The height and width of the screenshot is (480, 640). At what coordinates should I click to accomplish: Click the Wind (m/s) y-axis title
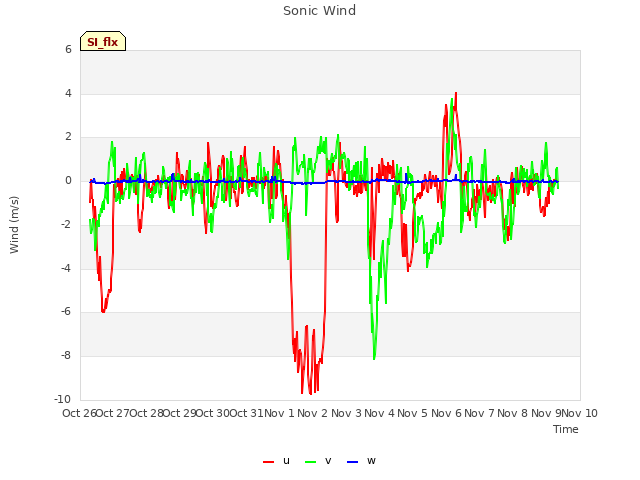(14, 225)
